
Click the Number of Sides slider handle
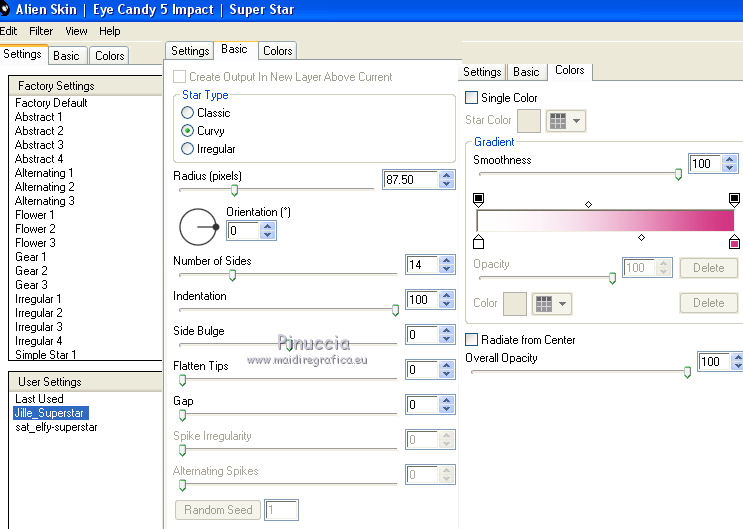232,275
